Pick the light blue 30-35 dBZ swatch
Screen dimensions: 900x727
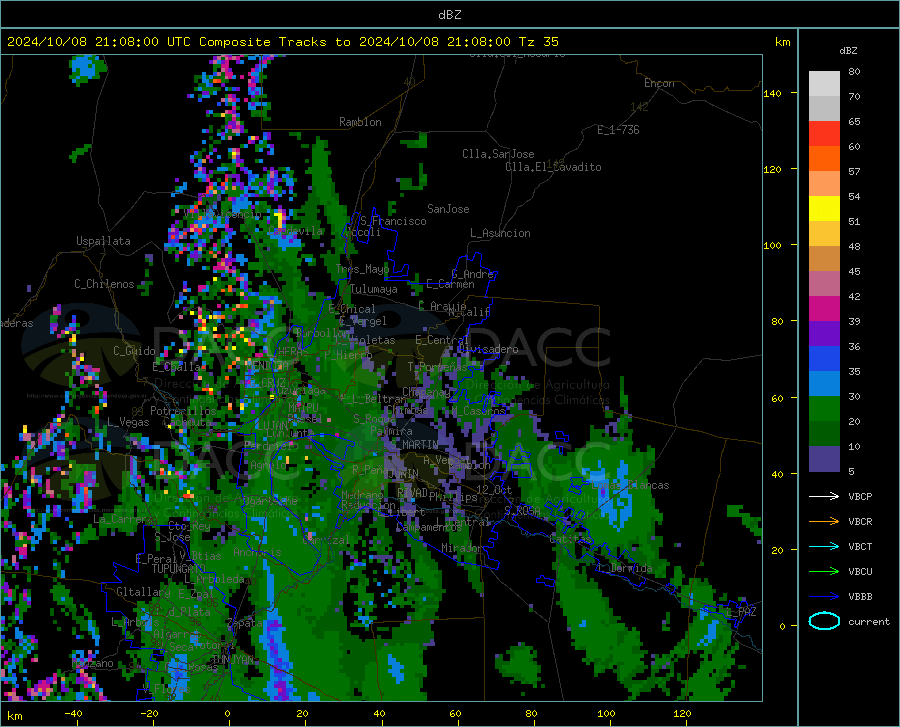pos(824,384)
